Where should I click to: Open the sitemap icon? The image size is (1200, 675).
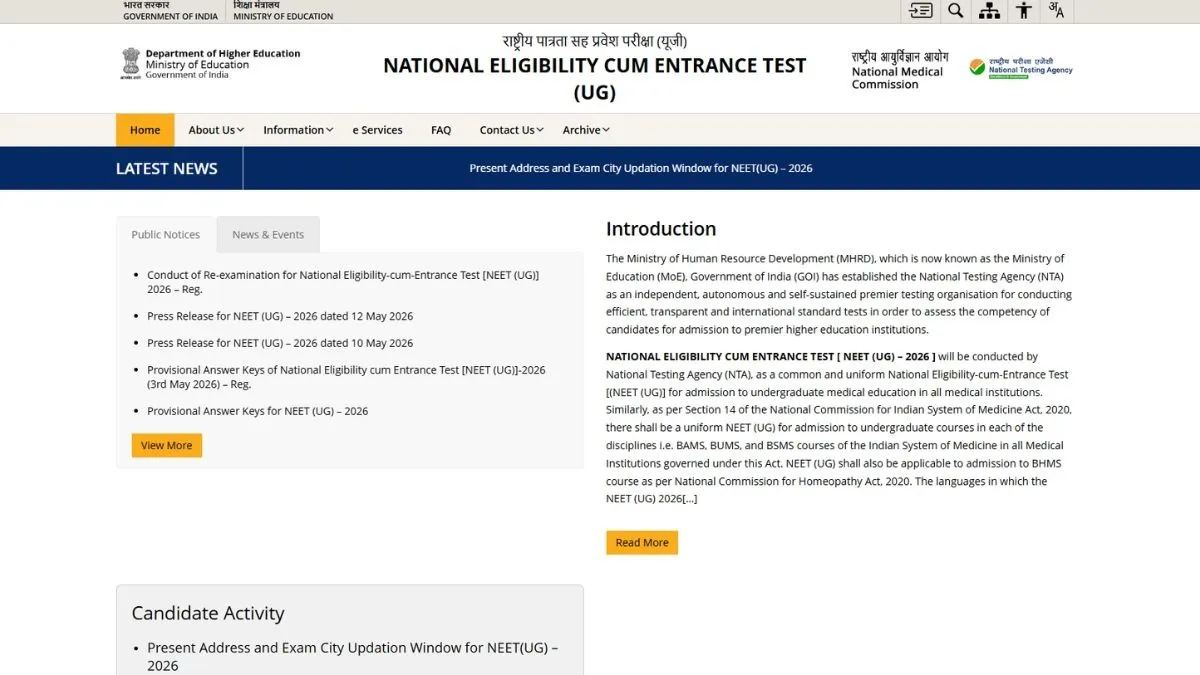pos(989,10)
